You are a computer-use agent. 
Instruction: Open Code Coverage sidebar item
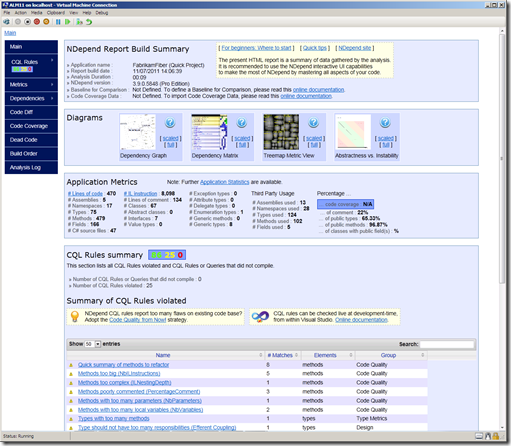pos(31,126)
